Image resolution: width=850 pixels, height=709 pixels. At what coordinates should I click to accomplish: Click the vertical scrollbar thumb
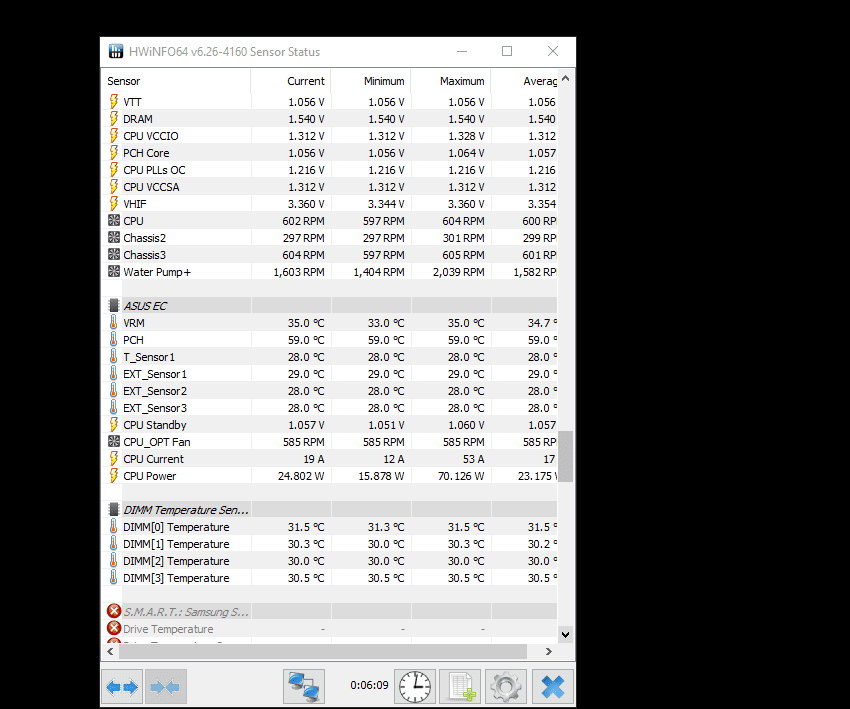(x=565, y=456)
